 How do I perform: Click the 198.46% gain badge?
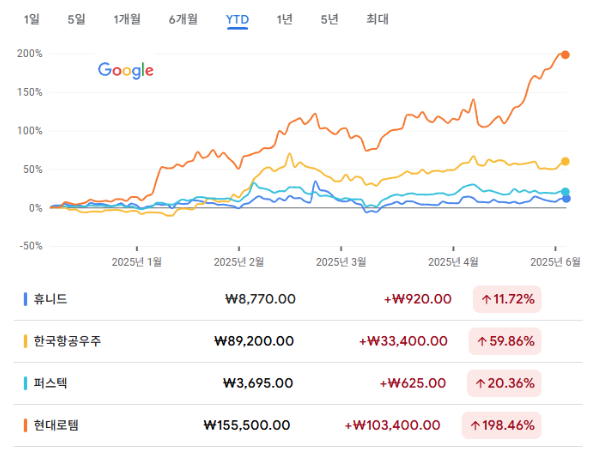[501, 425]
